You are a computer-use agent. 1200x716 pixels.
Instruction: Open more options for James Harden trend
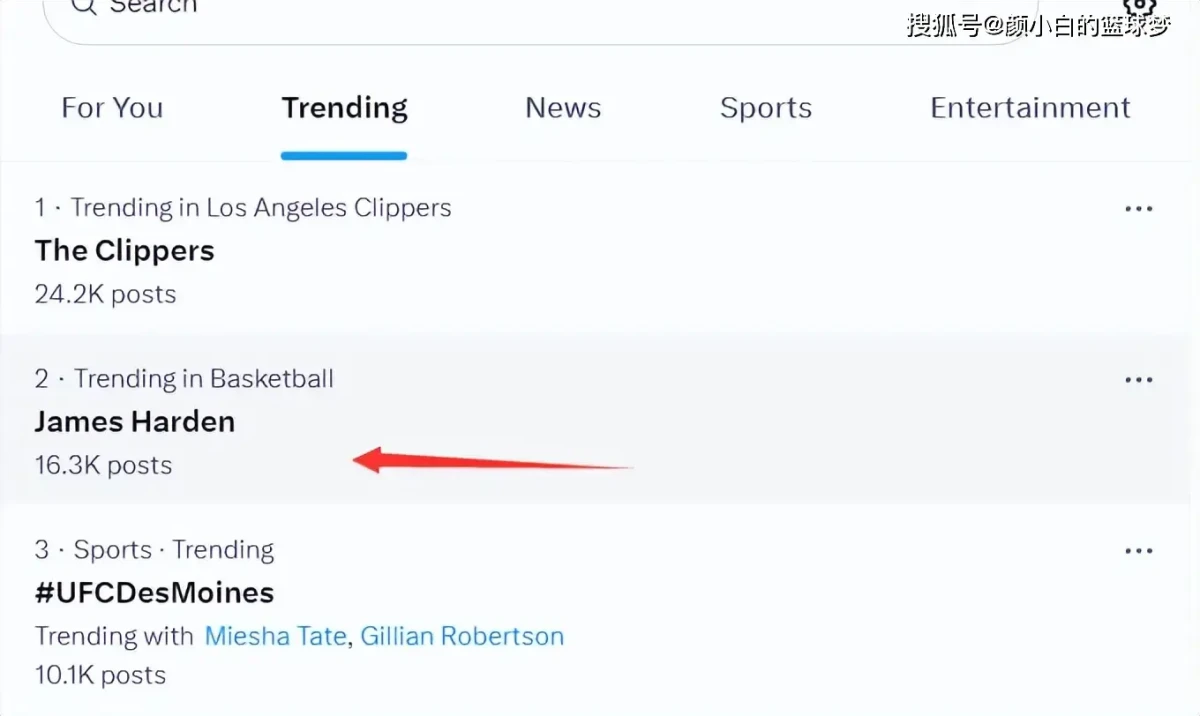[1139, 380]
